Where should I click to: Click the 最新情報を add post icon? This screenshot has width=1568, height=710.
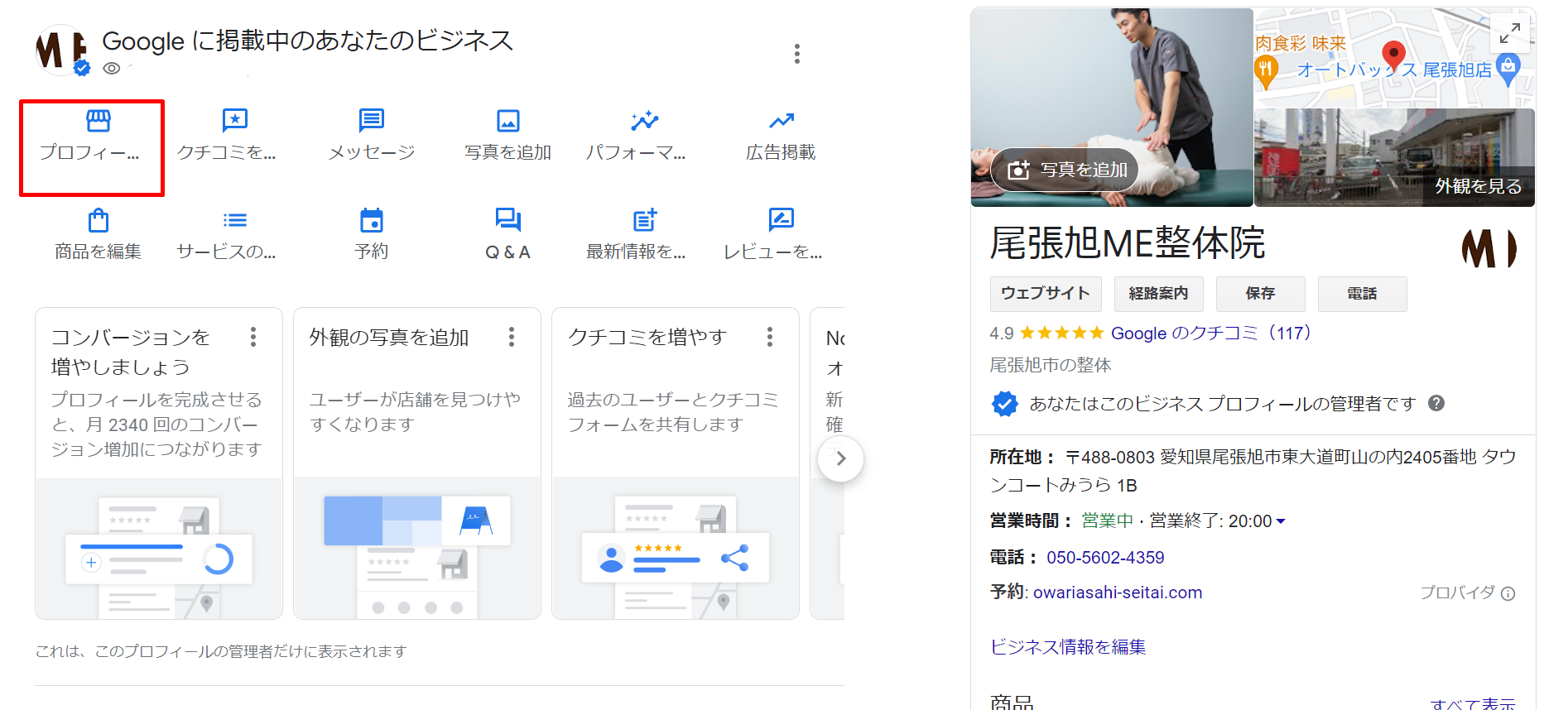pos(645,220)
